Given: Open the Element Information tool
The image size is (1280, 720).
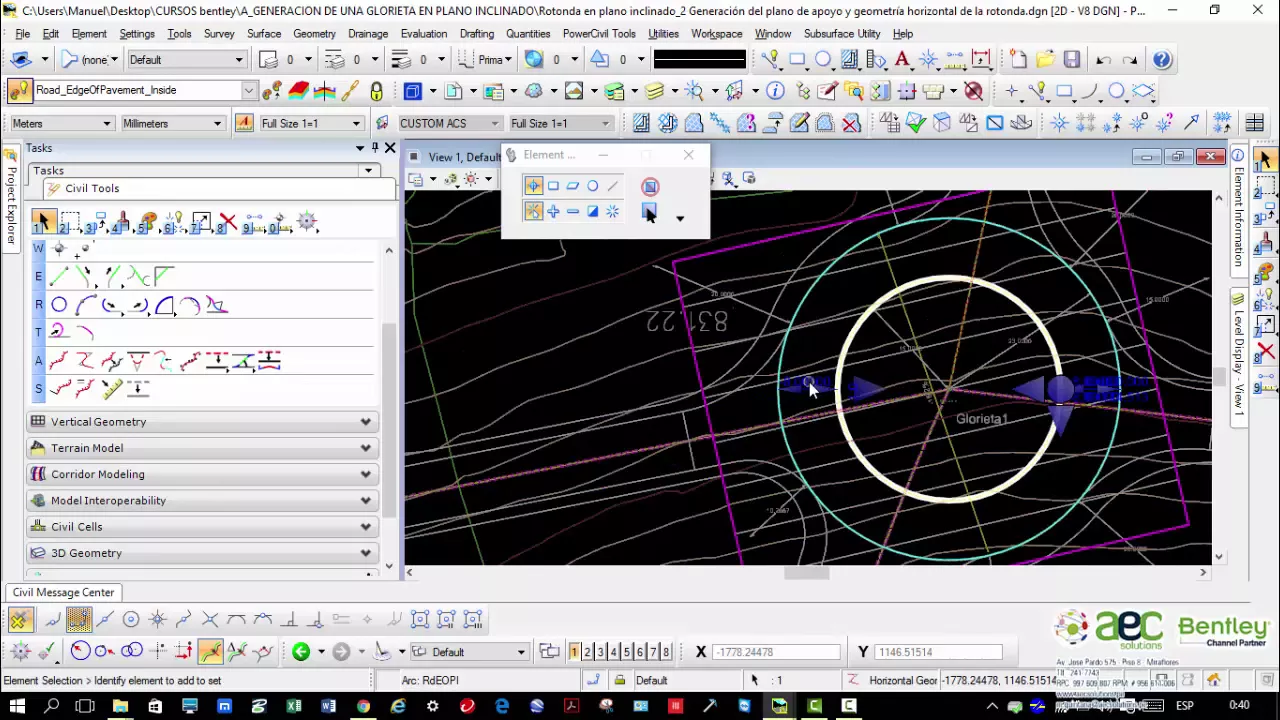Looking at the screenshot, I should [775, 92].
